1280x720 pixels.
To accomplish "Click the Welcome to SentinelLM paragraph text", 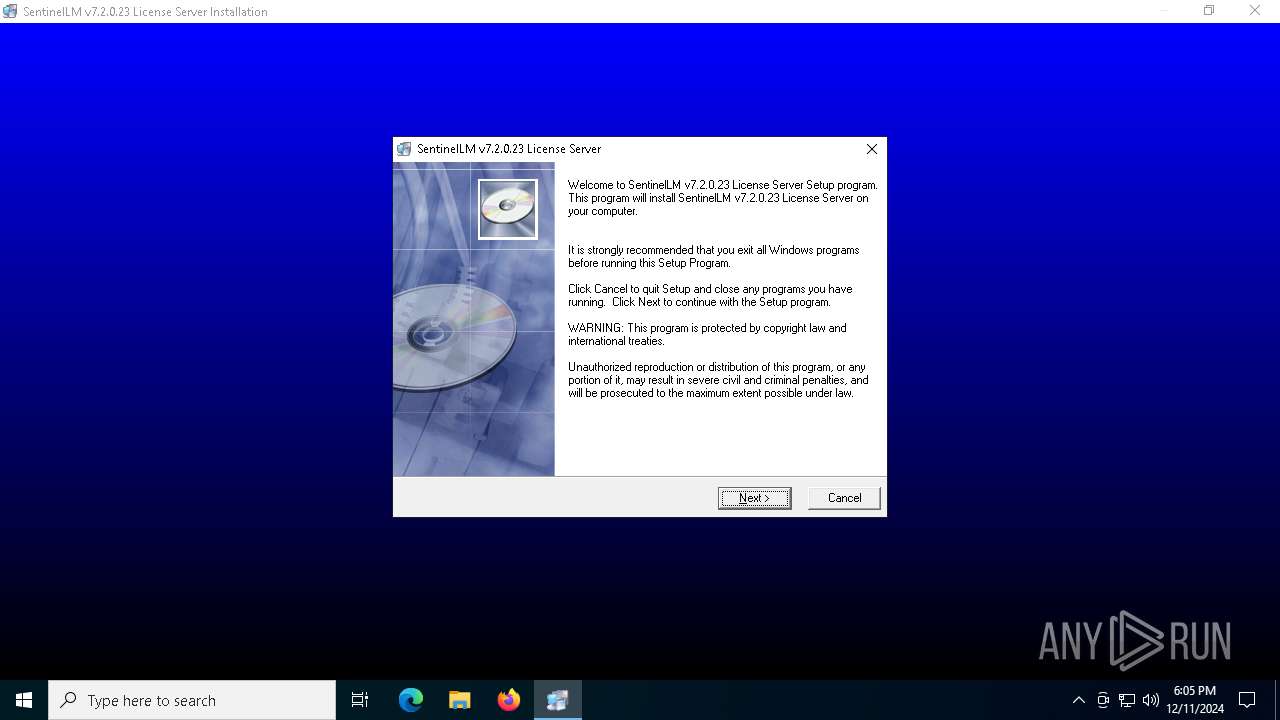I will coord(723,198).
